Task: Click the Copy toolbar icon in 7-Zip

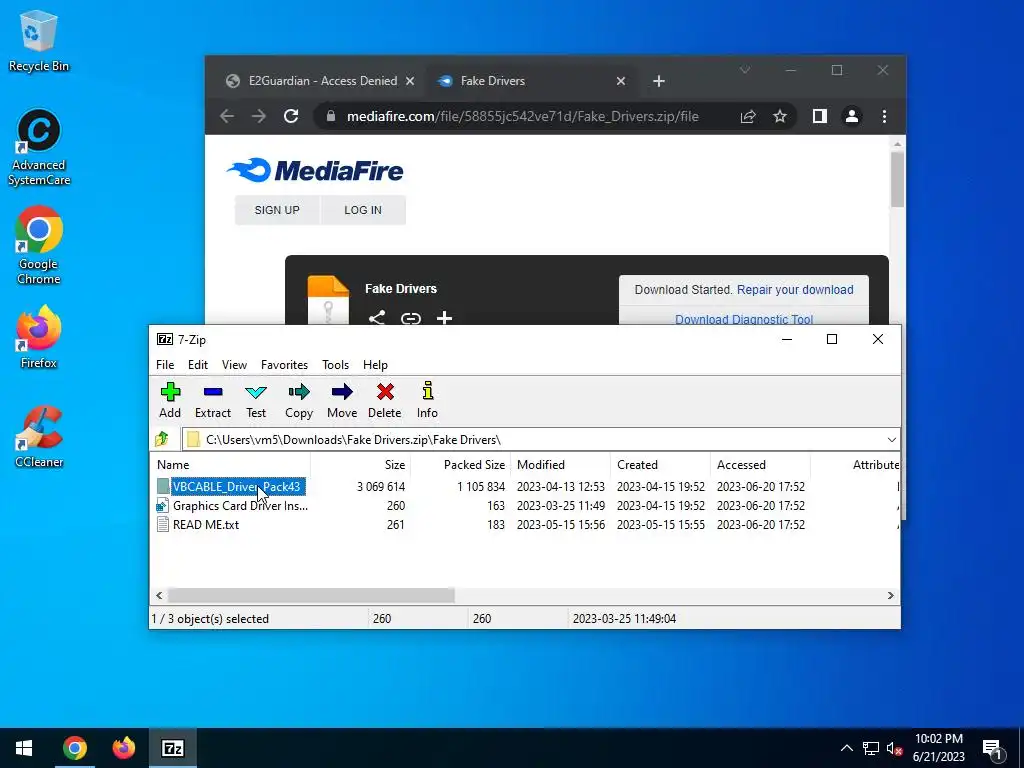Action: click(299, 400)
